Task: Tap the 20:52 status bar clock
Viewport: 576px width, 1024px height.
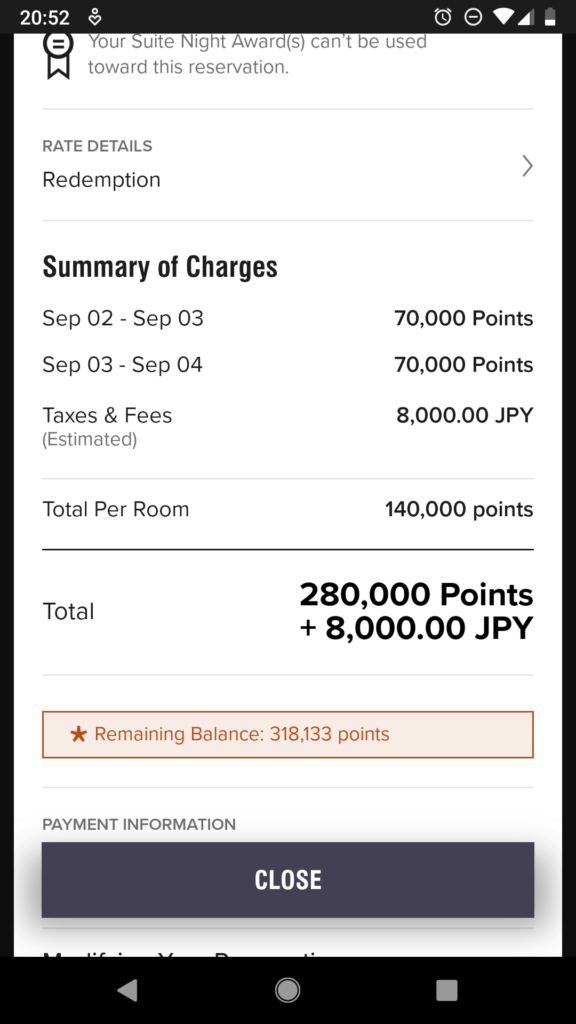Action: click(44, 18)
